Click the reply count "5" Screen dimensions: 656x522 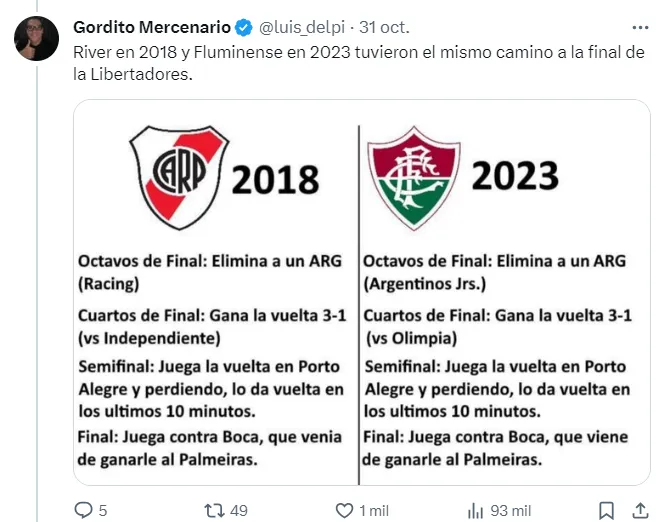tap(103, 510)
